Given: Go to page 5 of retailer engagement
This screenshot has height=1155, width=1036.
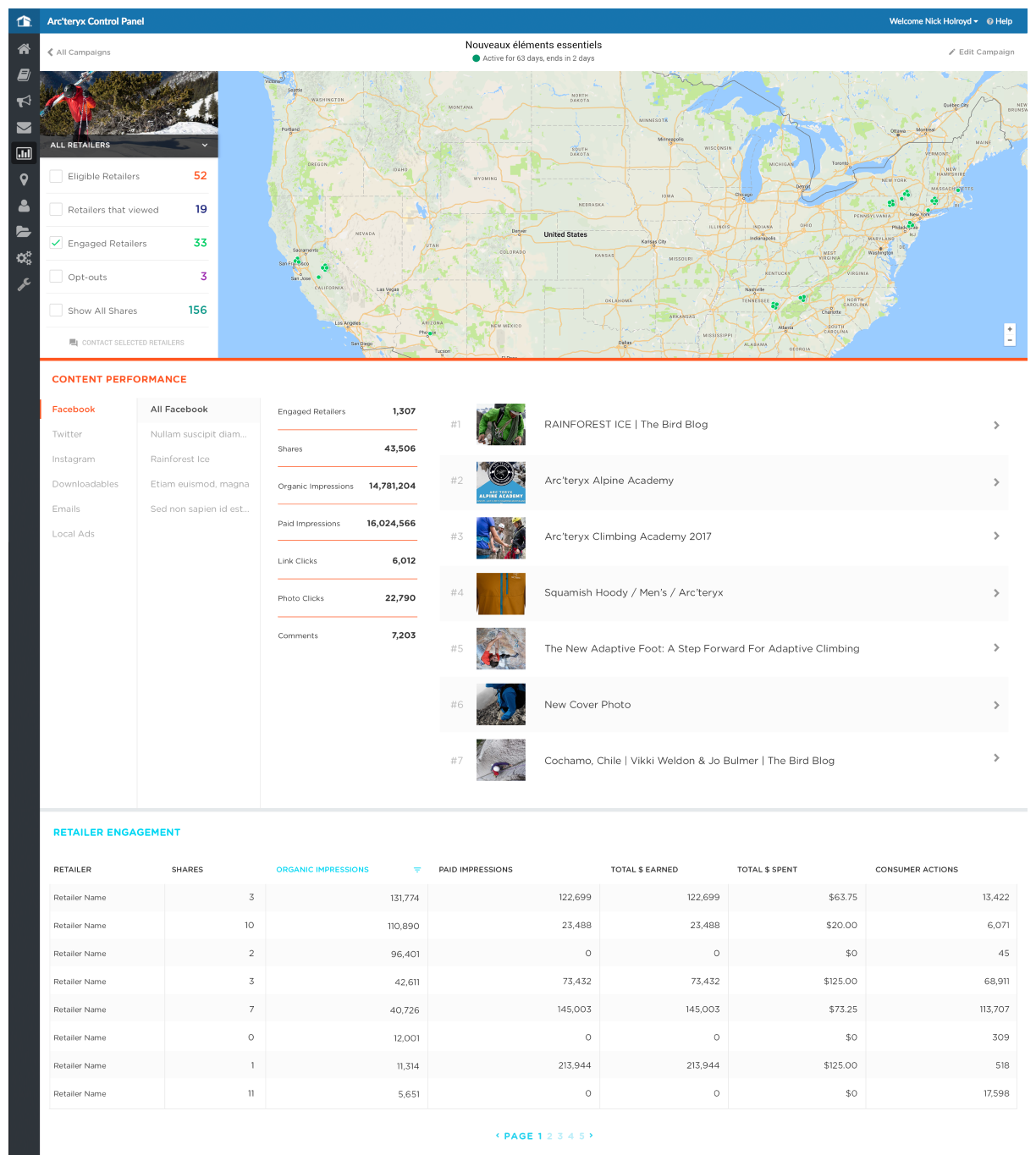Looking at the screenshot, I should [581, 1136].
